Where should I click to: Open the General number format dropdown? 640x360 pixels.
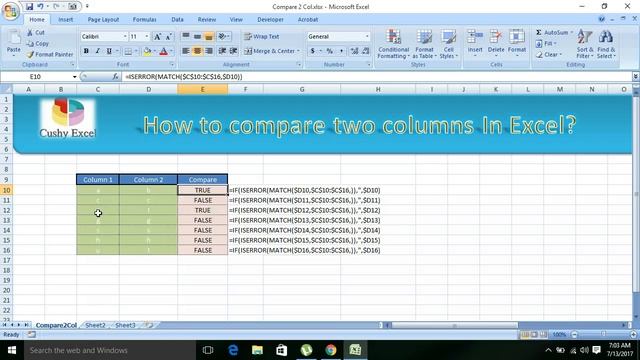(367, 37)
